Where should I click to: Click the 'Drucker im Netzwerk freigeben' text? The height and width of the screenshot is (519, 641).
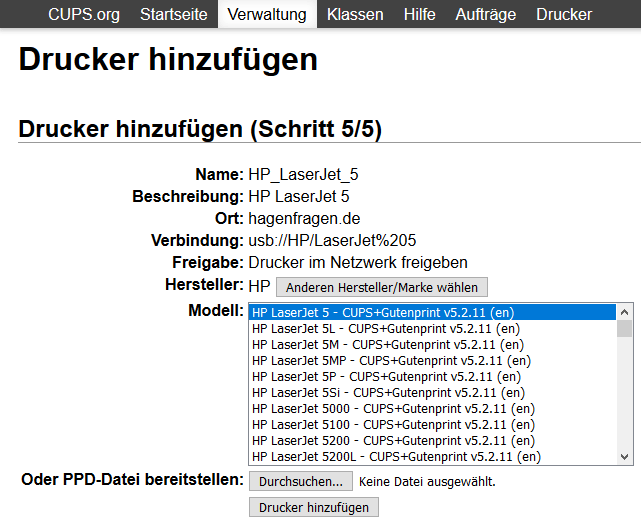(x=358, y=262)
